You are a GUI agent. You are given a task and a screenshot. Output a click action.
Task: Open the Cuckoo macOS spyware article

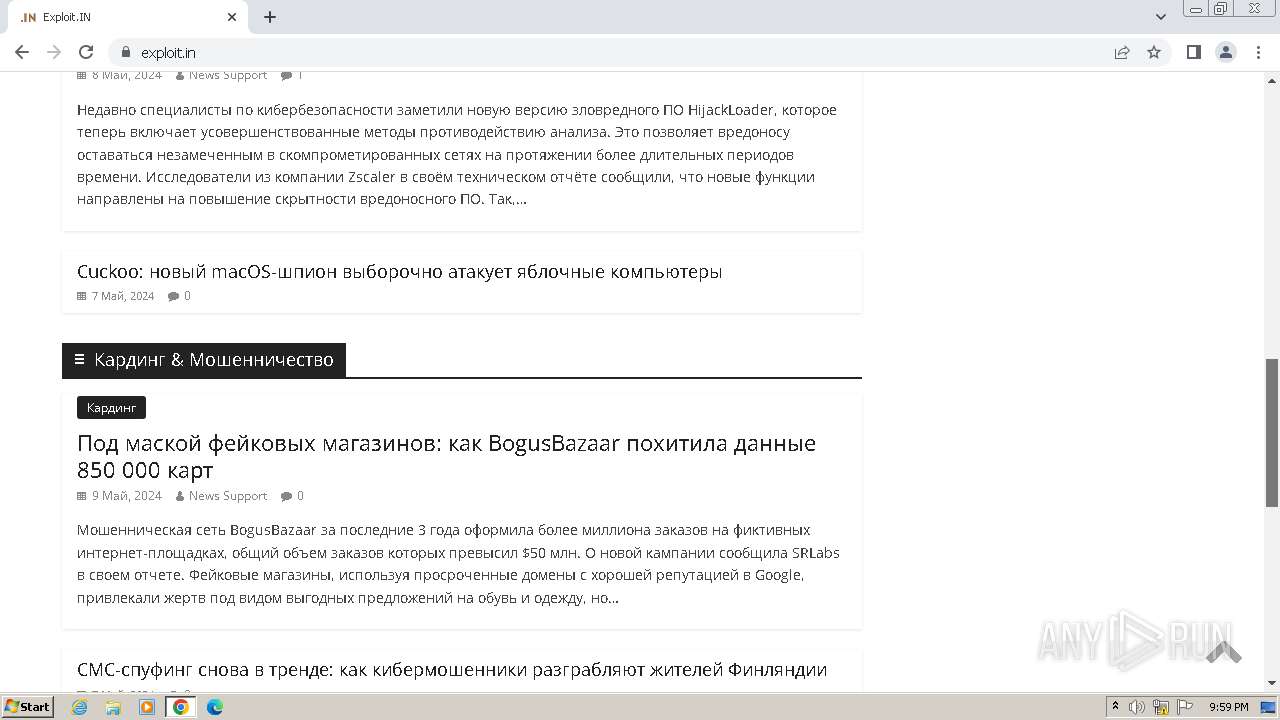pos(399,271)
